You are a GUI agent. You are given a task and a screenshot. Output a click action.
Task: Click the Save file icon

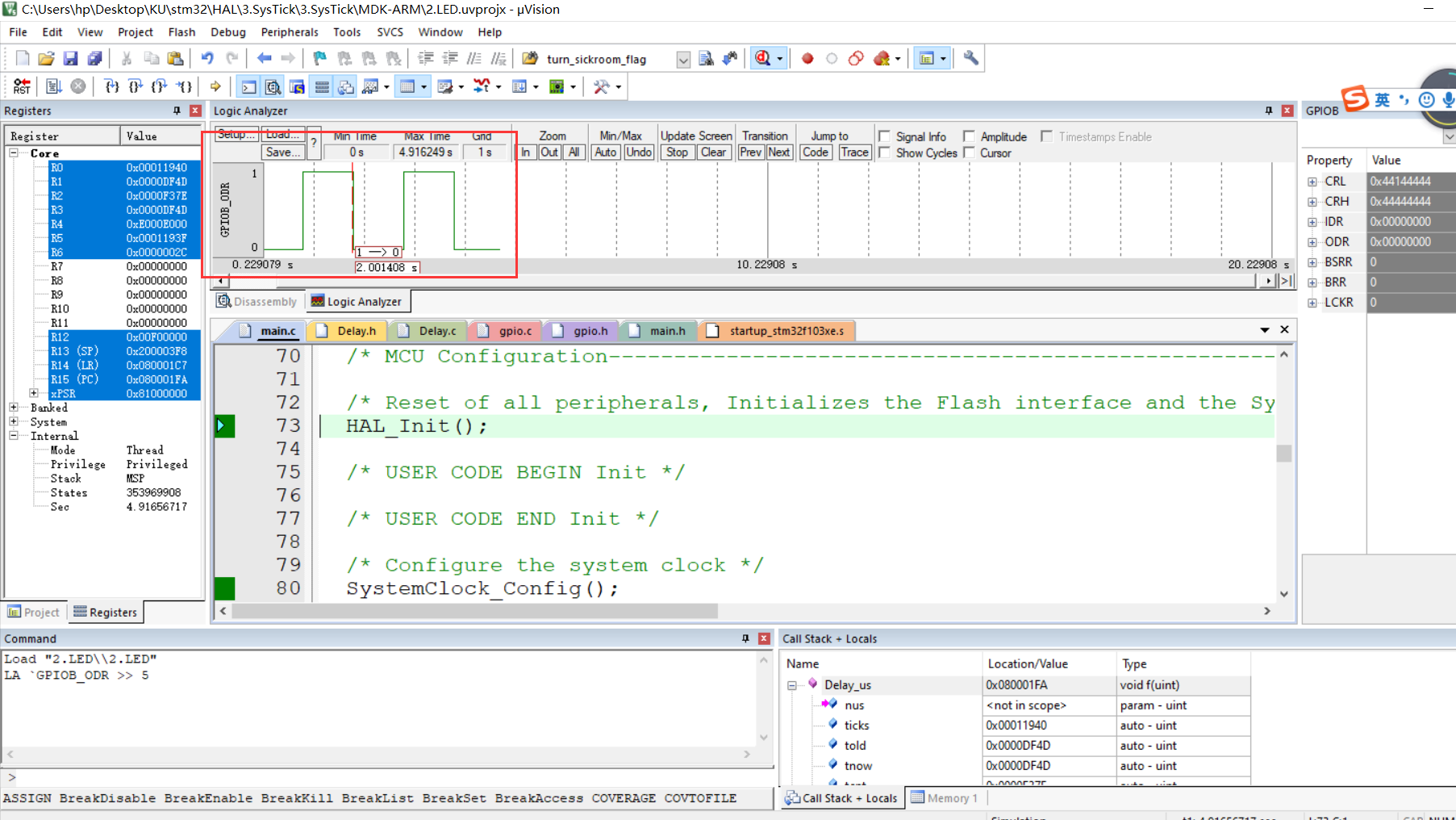click(x=70, y=58)
